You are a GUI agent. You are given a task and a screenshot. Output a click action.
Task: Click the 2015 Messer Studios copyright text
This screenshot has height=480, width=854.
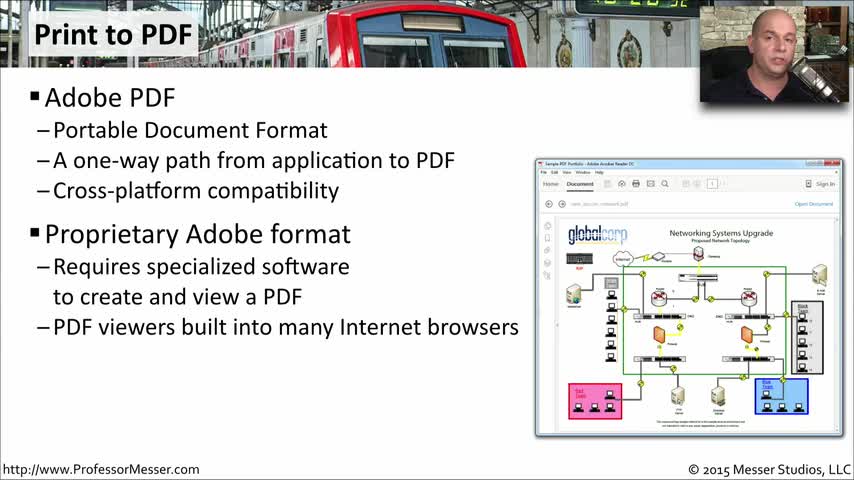[770, 469]
